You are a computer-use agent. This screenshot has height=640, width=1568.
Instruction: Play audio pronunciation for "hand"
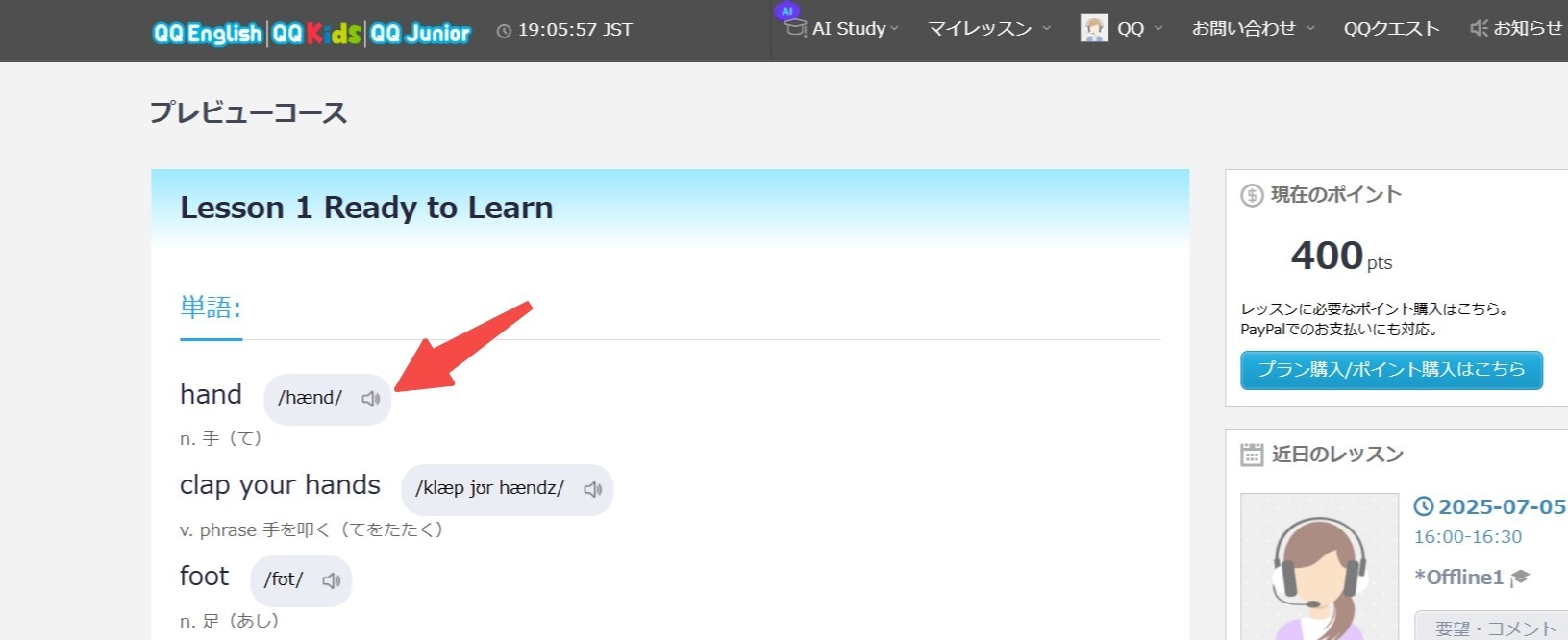[371, 399]
